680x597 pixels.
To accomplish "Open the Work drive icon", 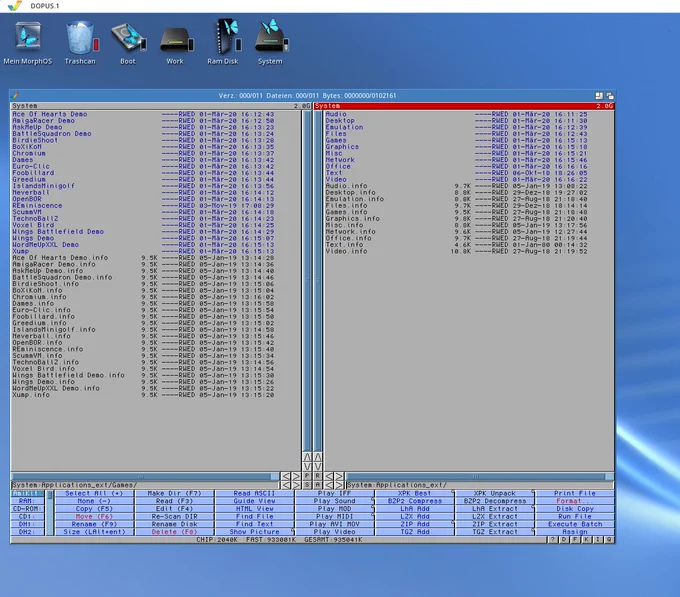I will [x=176, y=42].
